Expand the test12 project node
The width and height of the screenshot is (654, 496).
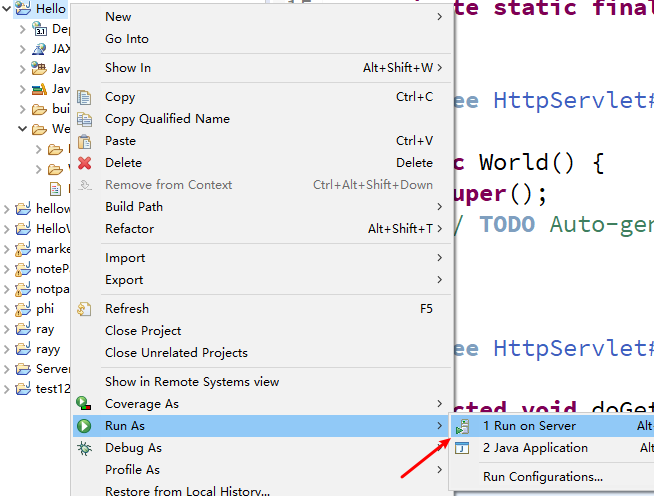point(6,389)
